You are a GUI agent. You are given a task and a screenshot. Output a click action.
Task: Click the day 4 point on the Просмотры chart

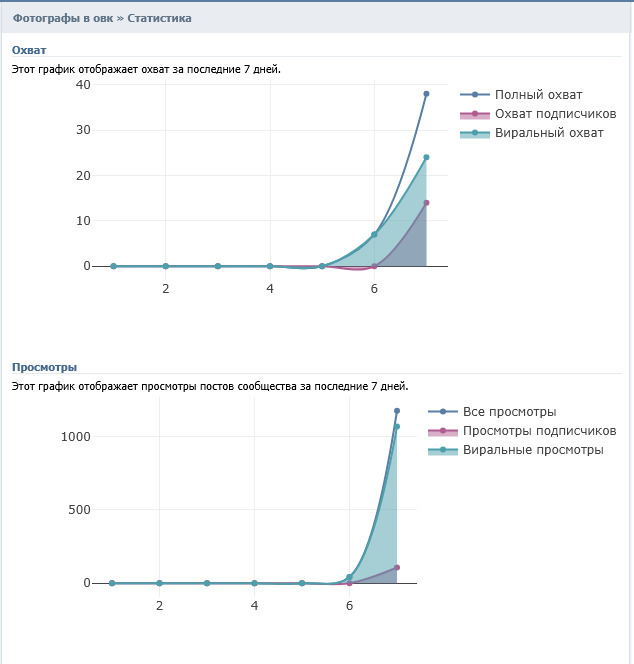(x=254, y=583)
